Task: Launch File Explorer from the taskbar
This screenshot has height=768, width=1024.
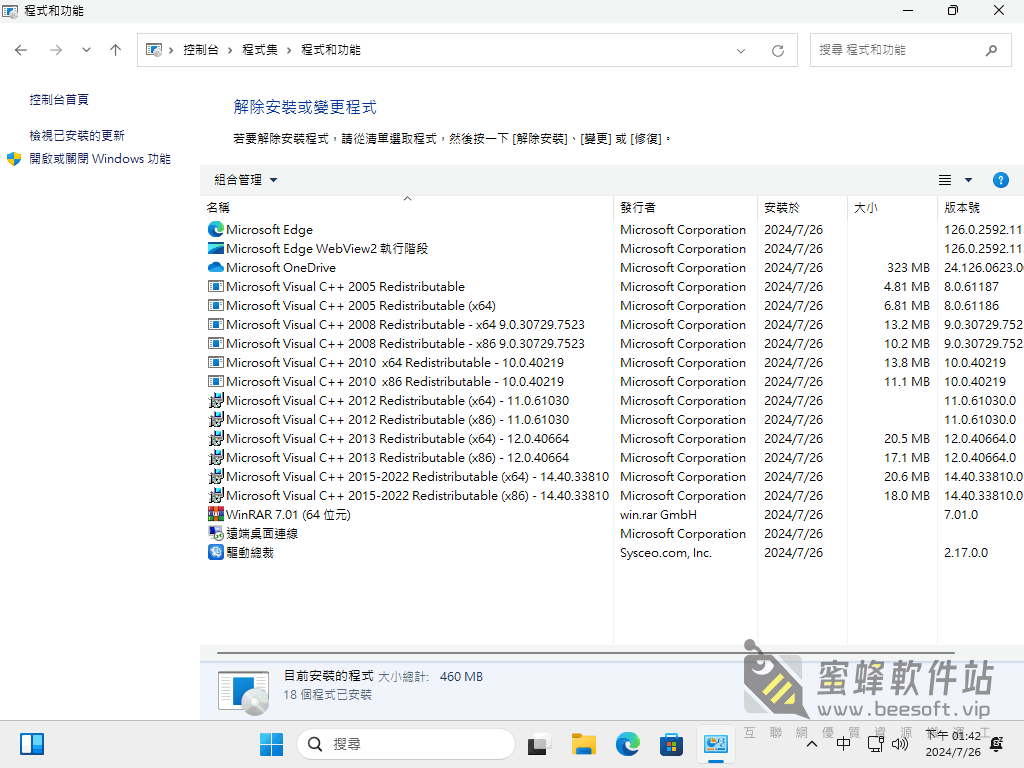Action: pyautogui.click(x=583, y=744)
